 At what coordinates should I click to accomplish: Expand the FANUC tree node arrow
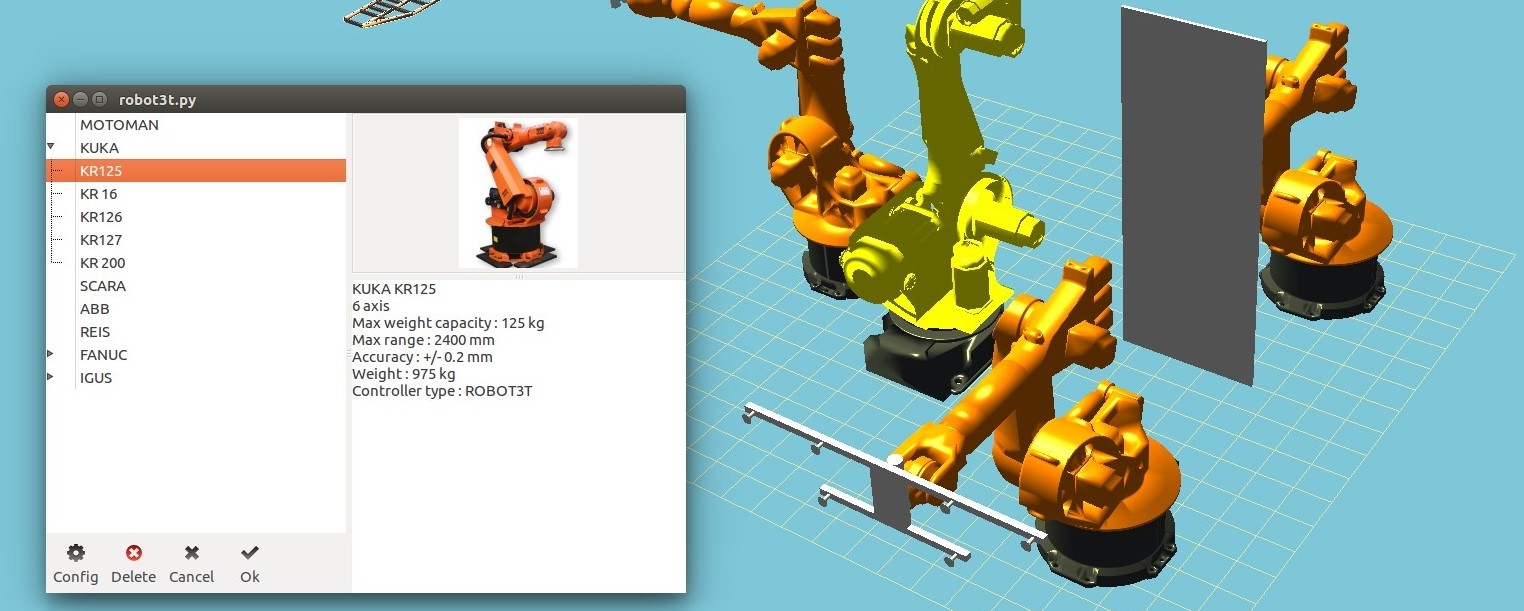[x=51, y=354]
